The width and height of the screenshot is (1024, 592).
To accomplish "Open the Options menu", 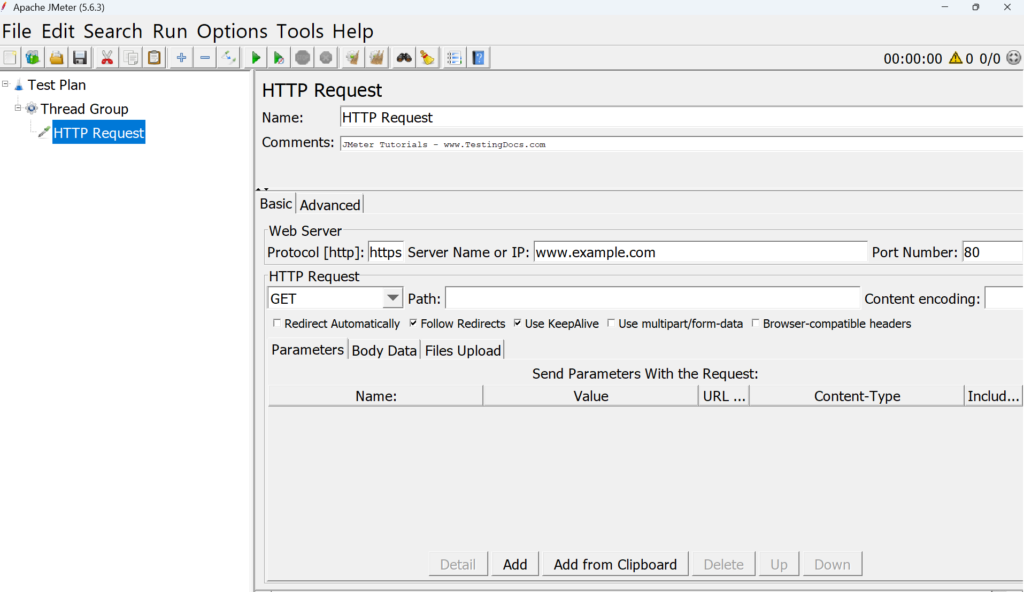I will coord(232,31).
